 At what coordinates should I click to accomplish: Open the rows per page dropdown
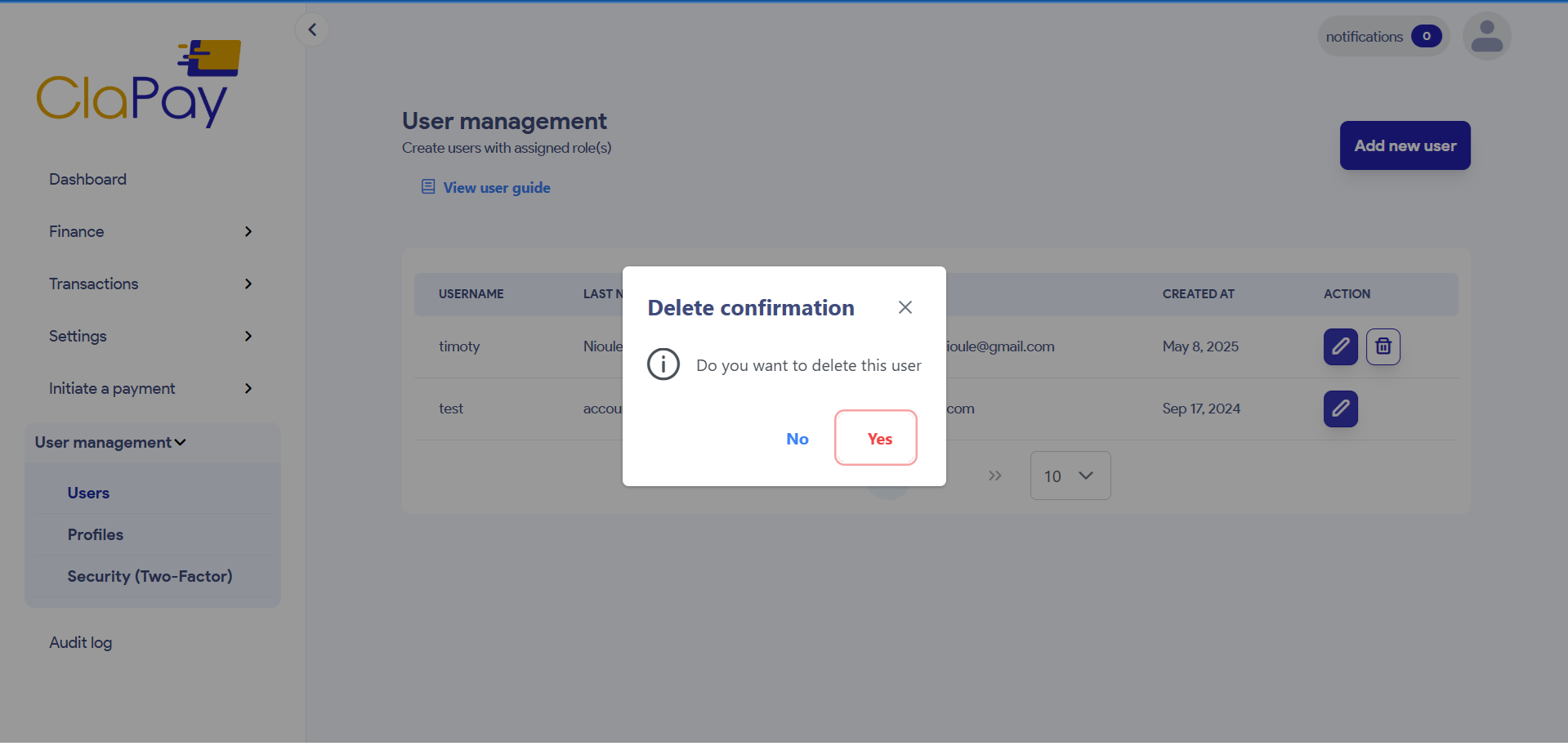[1070, 476]
